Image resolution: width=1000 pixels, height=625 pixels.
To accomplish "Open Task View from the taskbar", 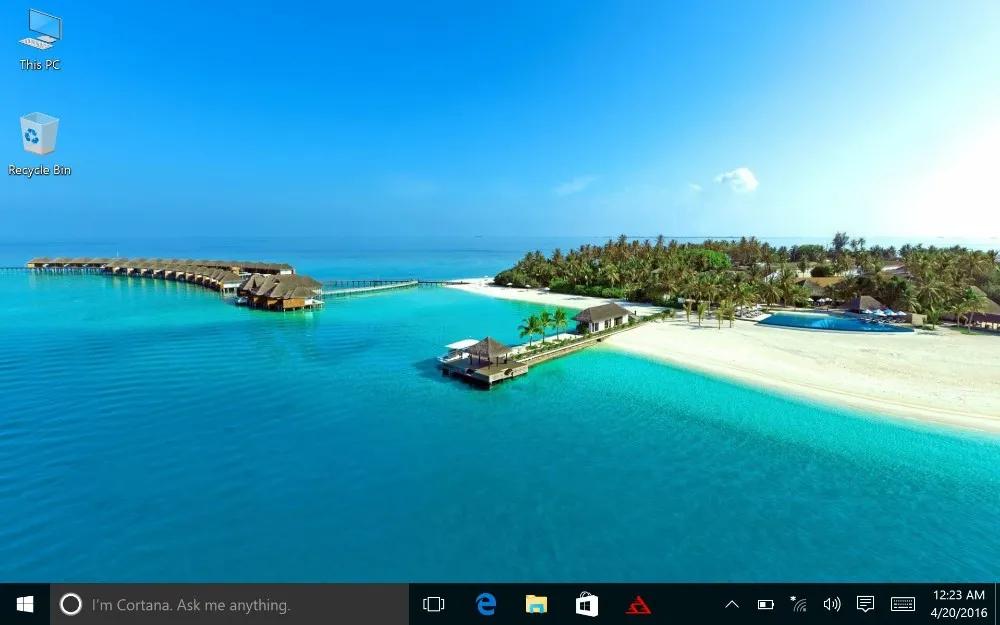I will coord(434,604).
